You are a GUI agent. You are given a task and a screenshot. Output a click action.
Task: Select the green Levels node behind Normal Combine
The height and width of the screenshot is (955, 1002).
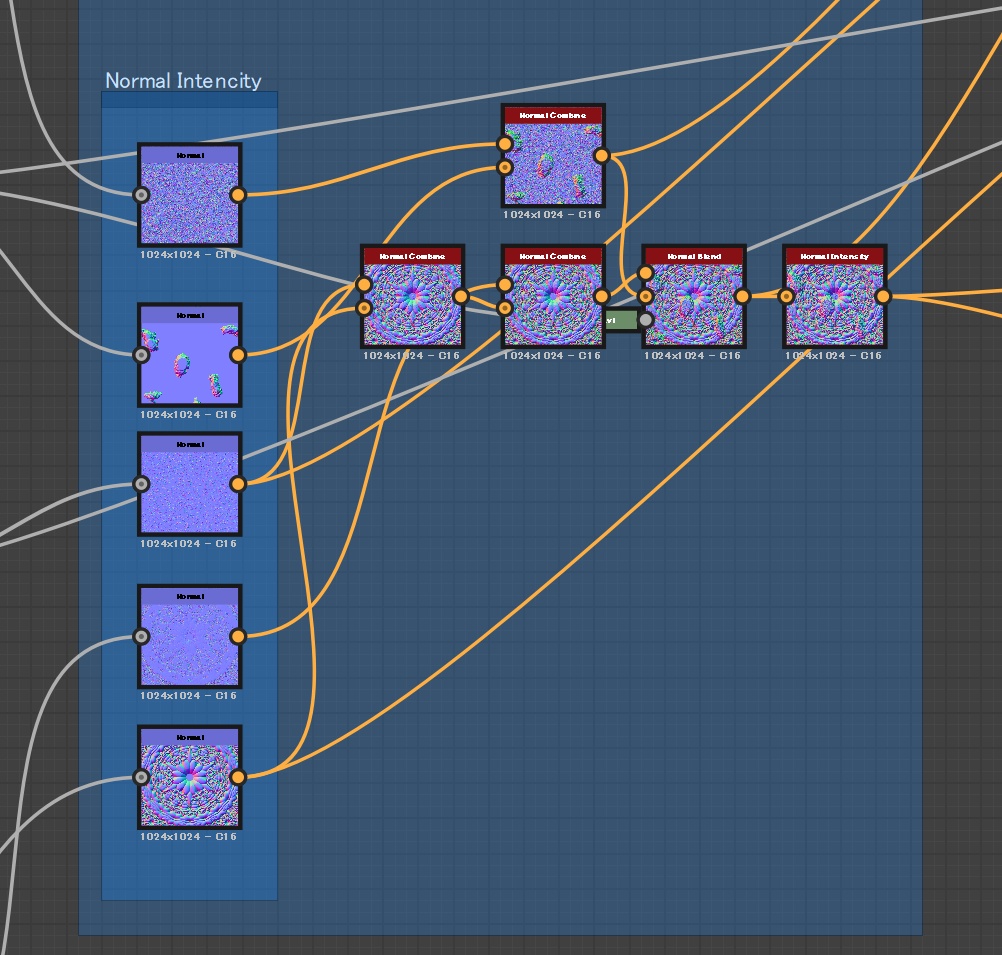[621, 320]
